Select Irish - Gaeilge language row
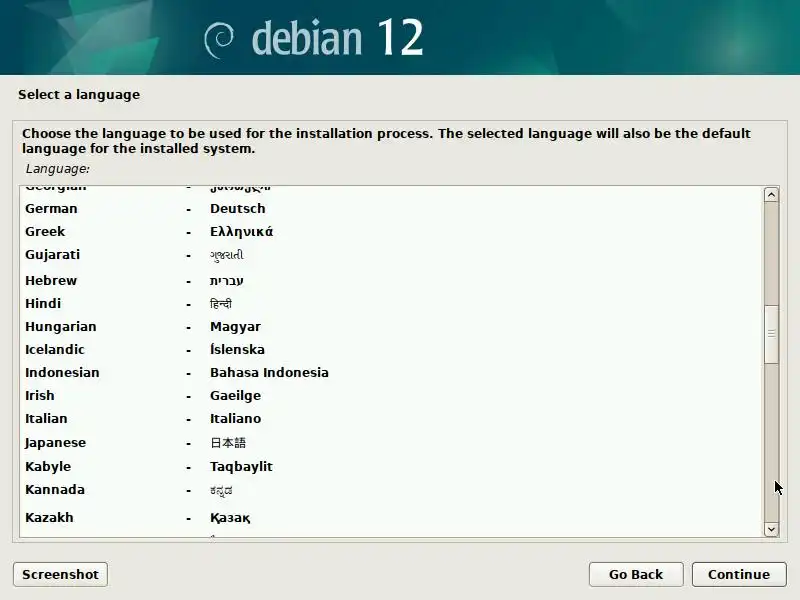 392,395
